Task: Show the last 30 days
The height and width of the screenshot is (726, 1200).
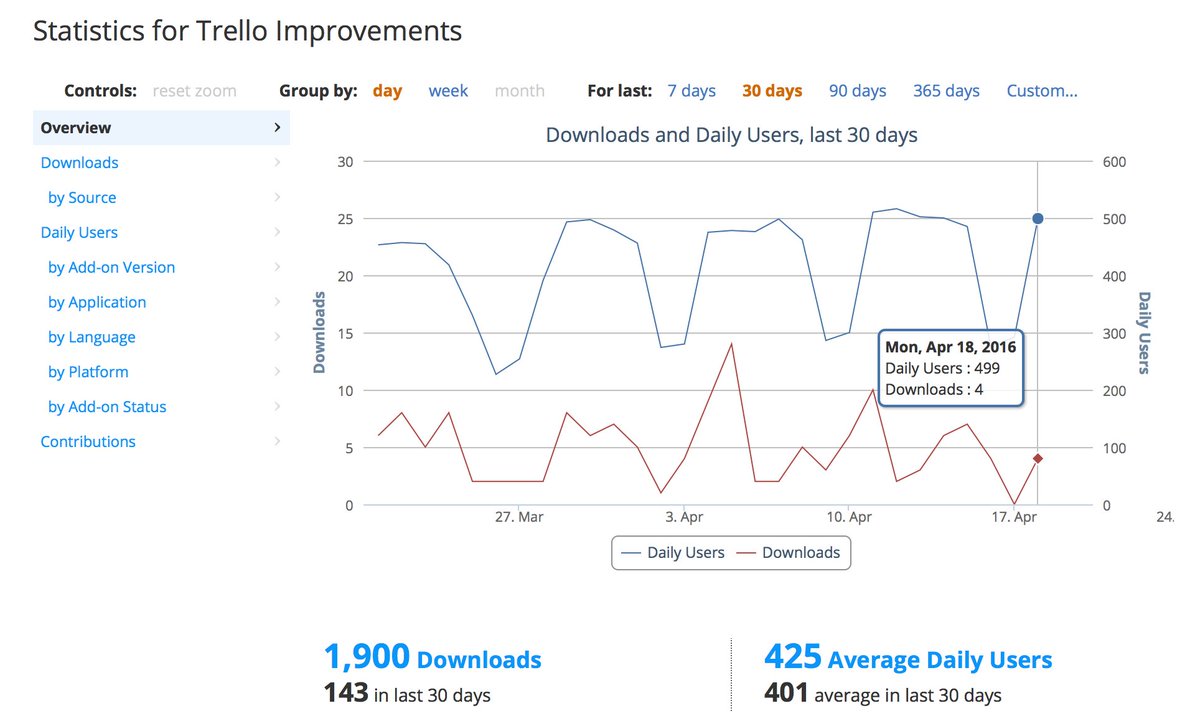Action: [x=772, y=91]
